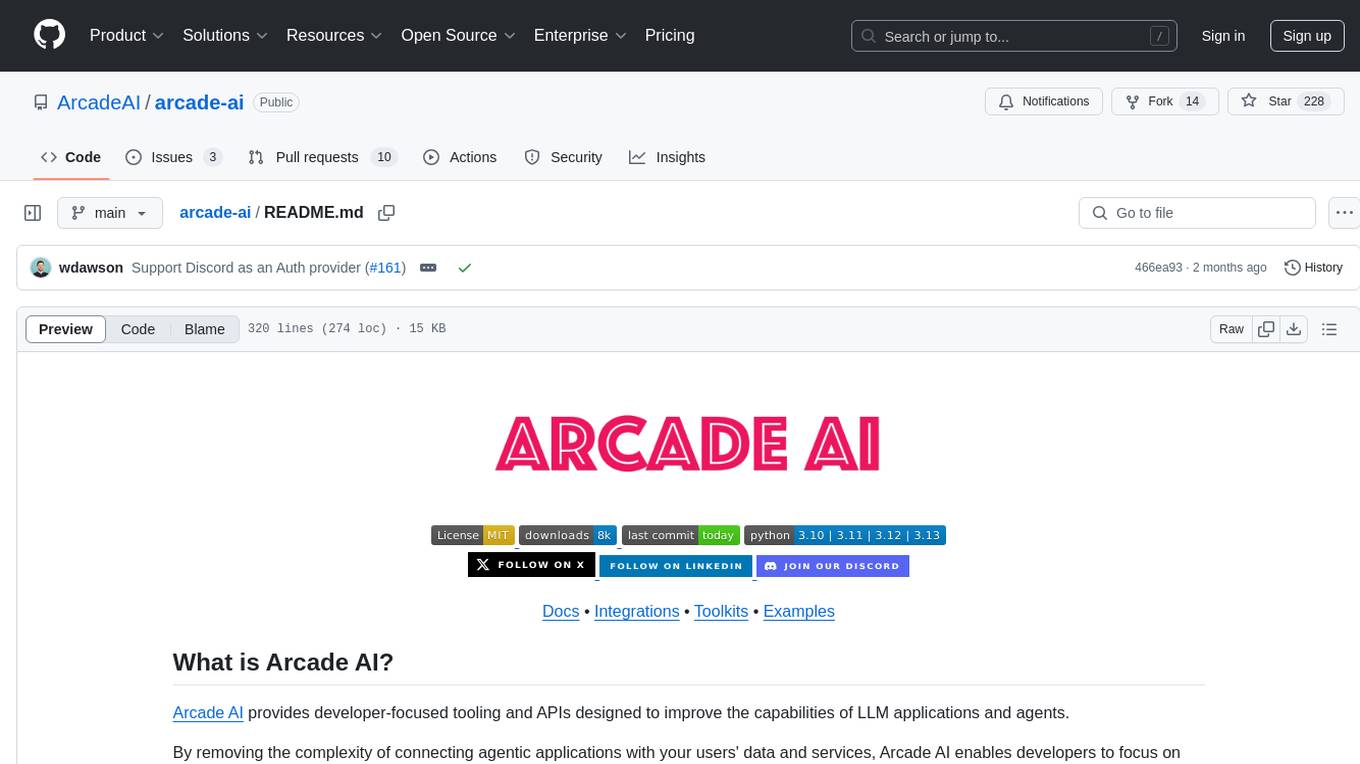Click the '2 months ago' commit timestamp

click(x=1230, y=267)
